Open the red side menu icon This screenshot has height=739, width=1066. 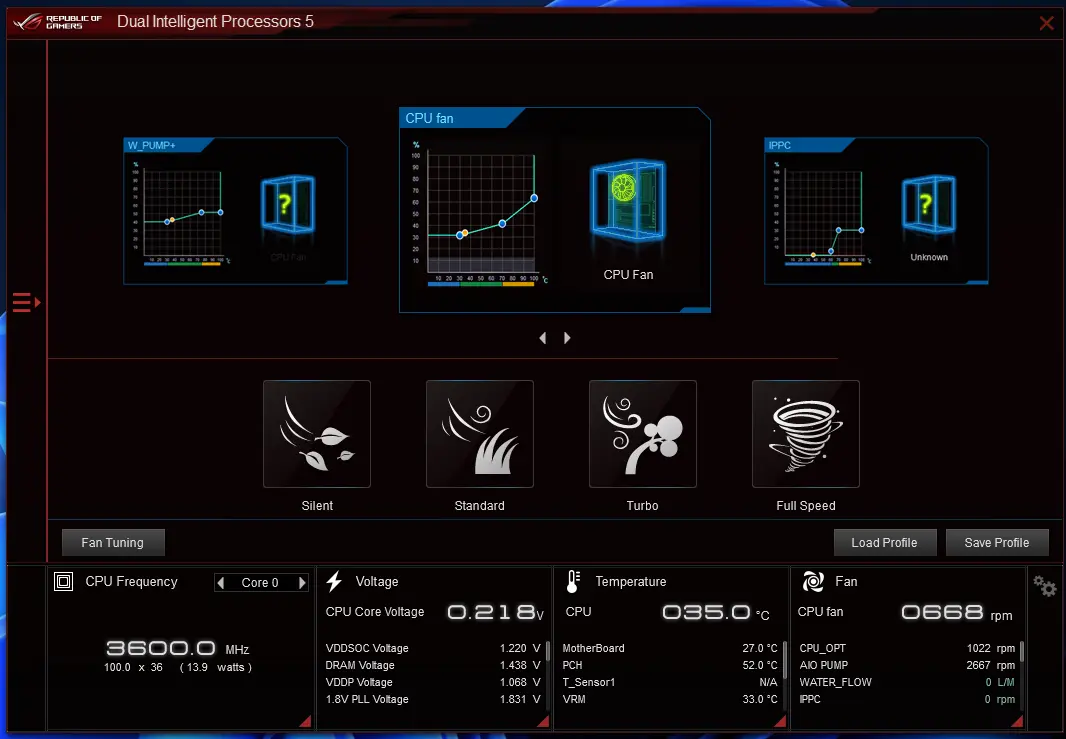point(27,302)
